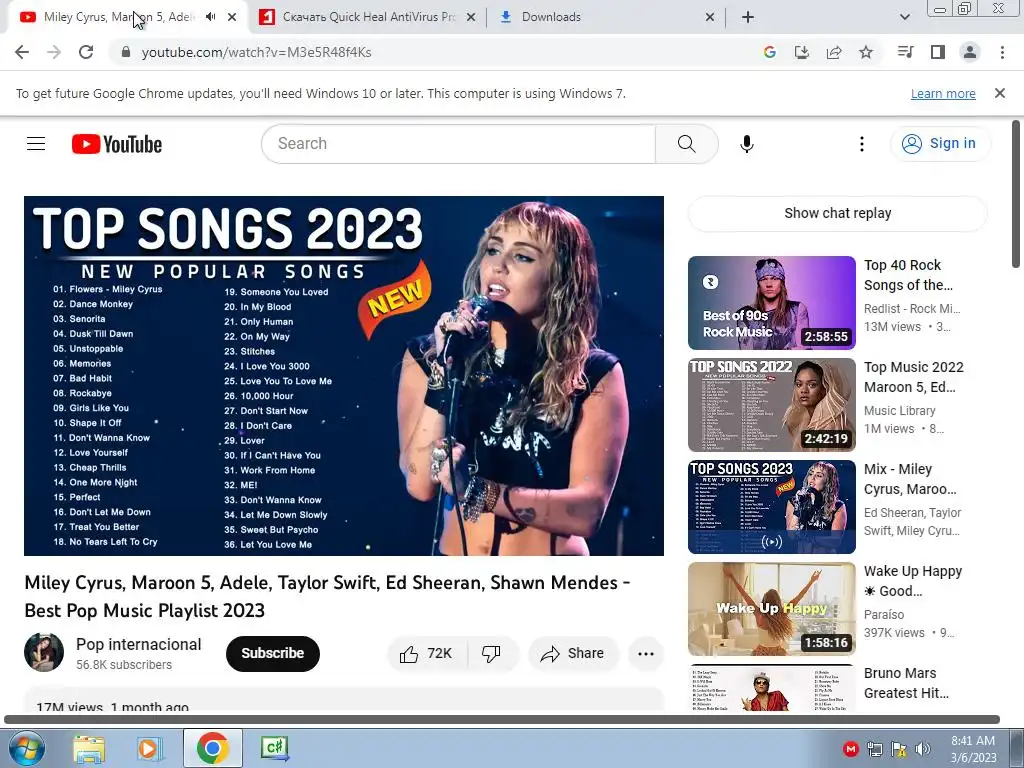This screenshot has width=1024, height=768.
Task: Share the video
Action: point(573,654)
